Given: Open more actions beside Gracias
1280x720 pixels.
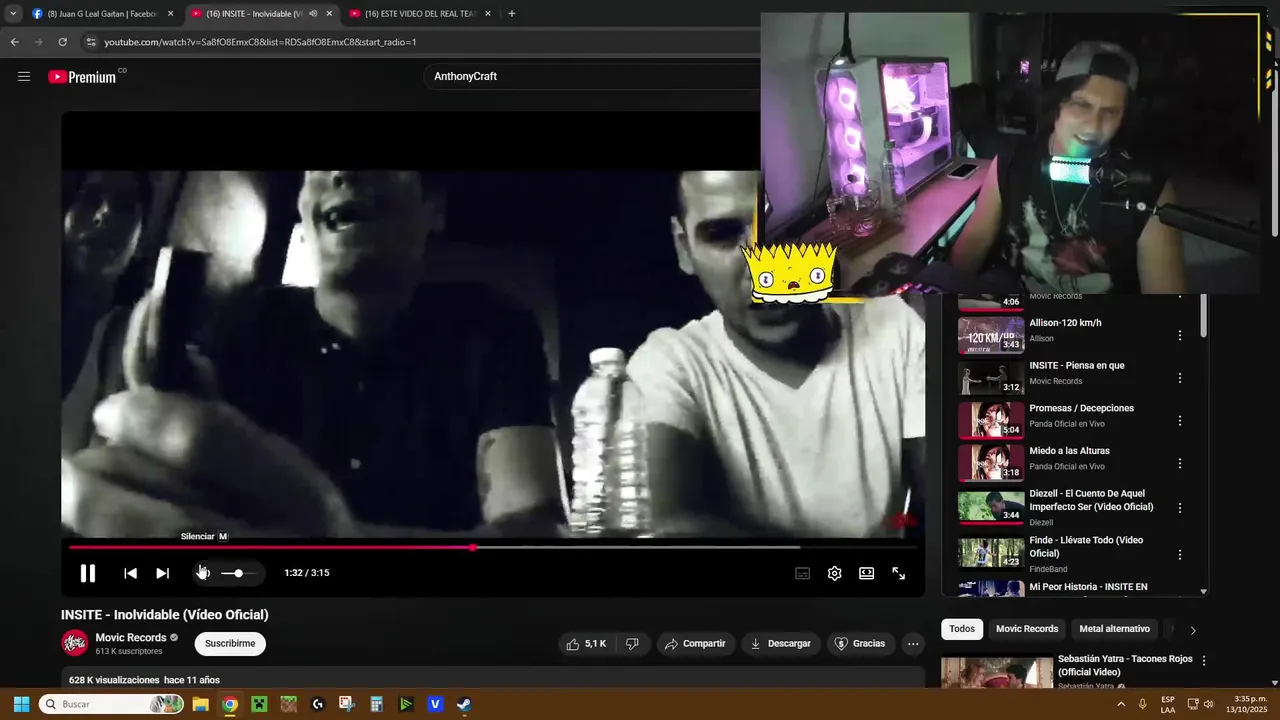Looking at the screenshot, I should (913, 643).
